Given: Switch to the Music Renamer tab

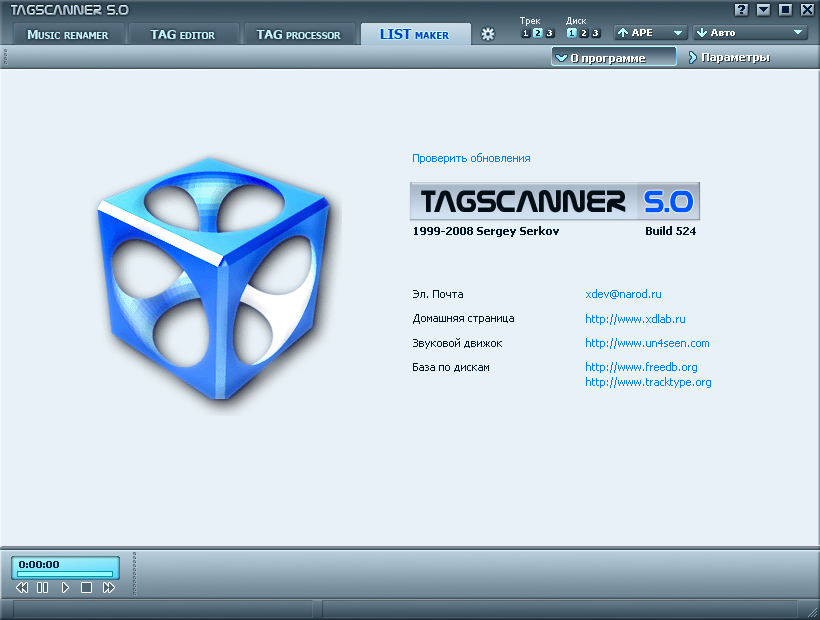Looking at the screenshot, I should tap(68, 35).
